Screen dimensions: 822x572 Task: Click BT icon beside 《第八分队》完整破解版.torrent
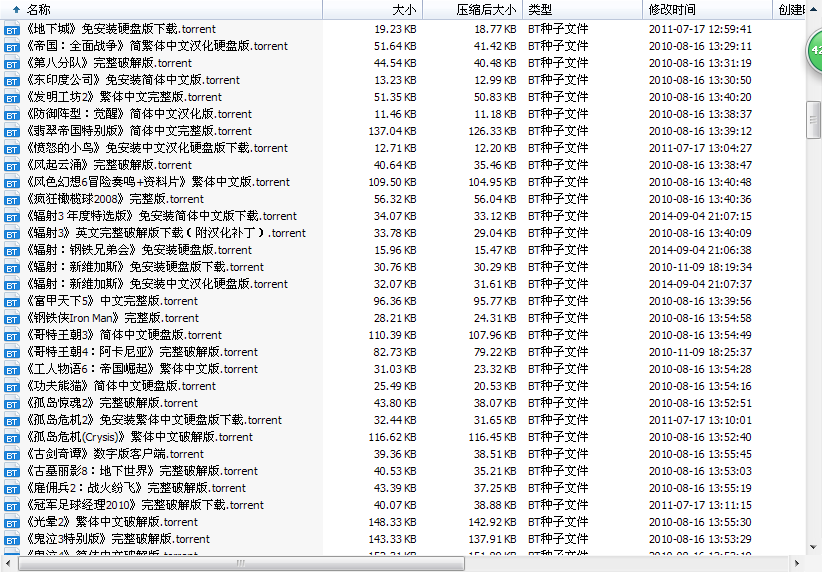[12, 63]
